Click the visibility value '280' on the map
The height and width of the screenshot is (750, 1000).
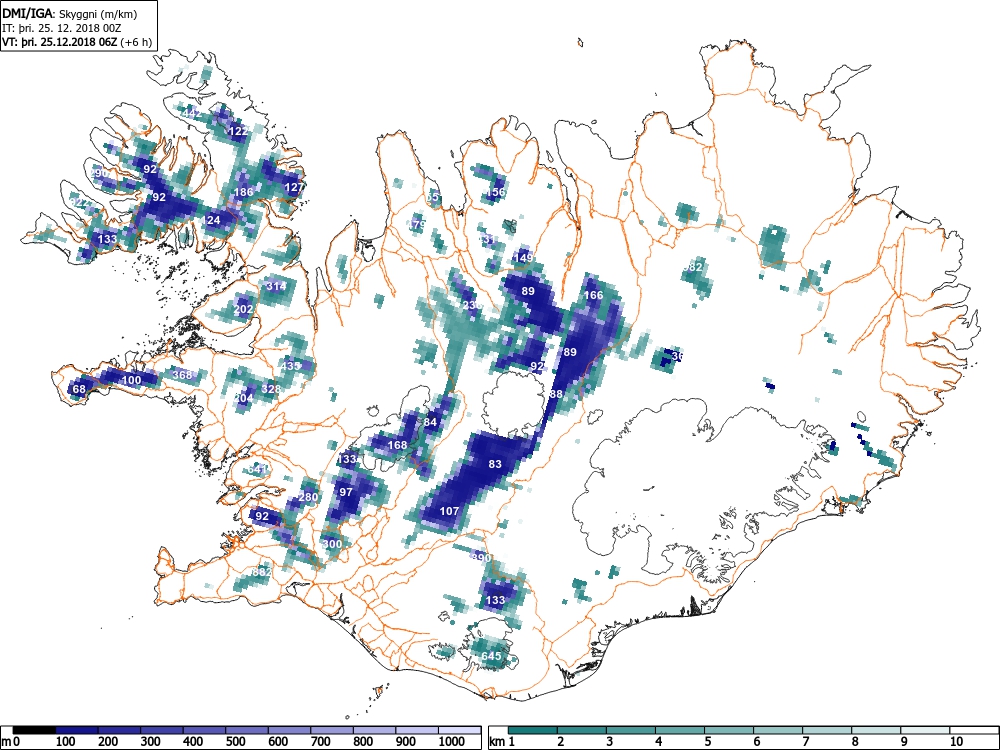point(308,497)
